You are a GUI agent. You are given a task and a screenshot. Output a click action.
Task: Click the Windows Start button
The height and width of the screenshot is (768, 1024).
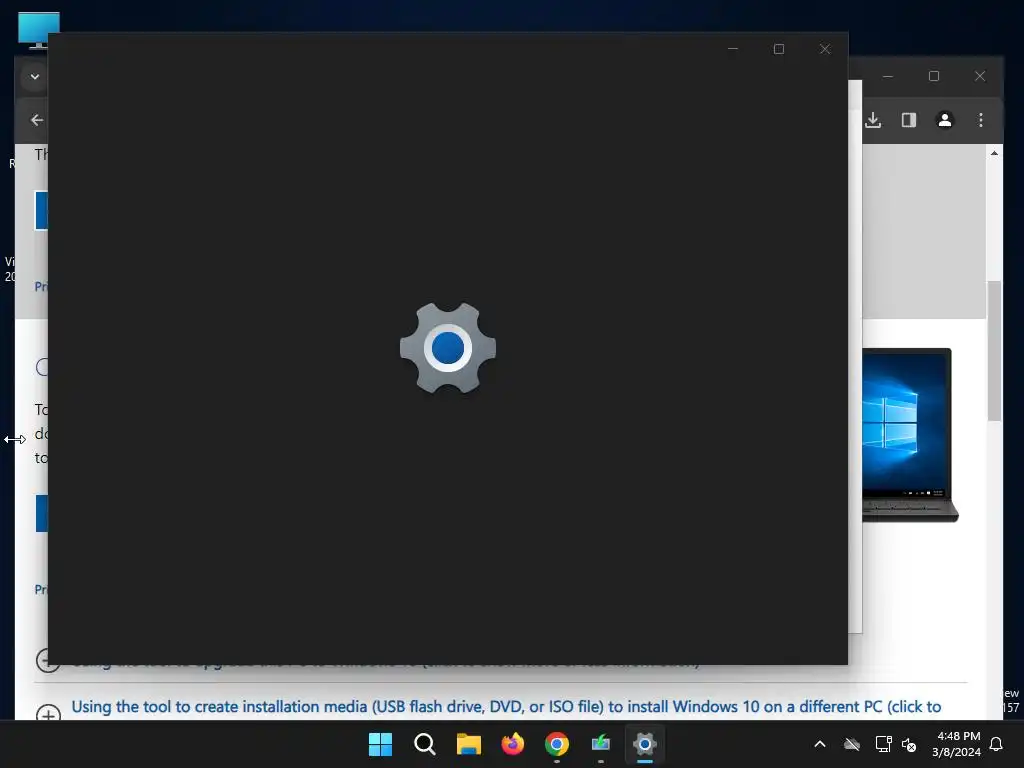380,744
